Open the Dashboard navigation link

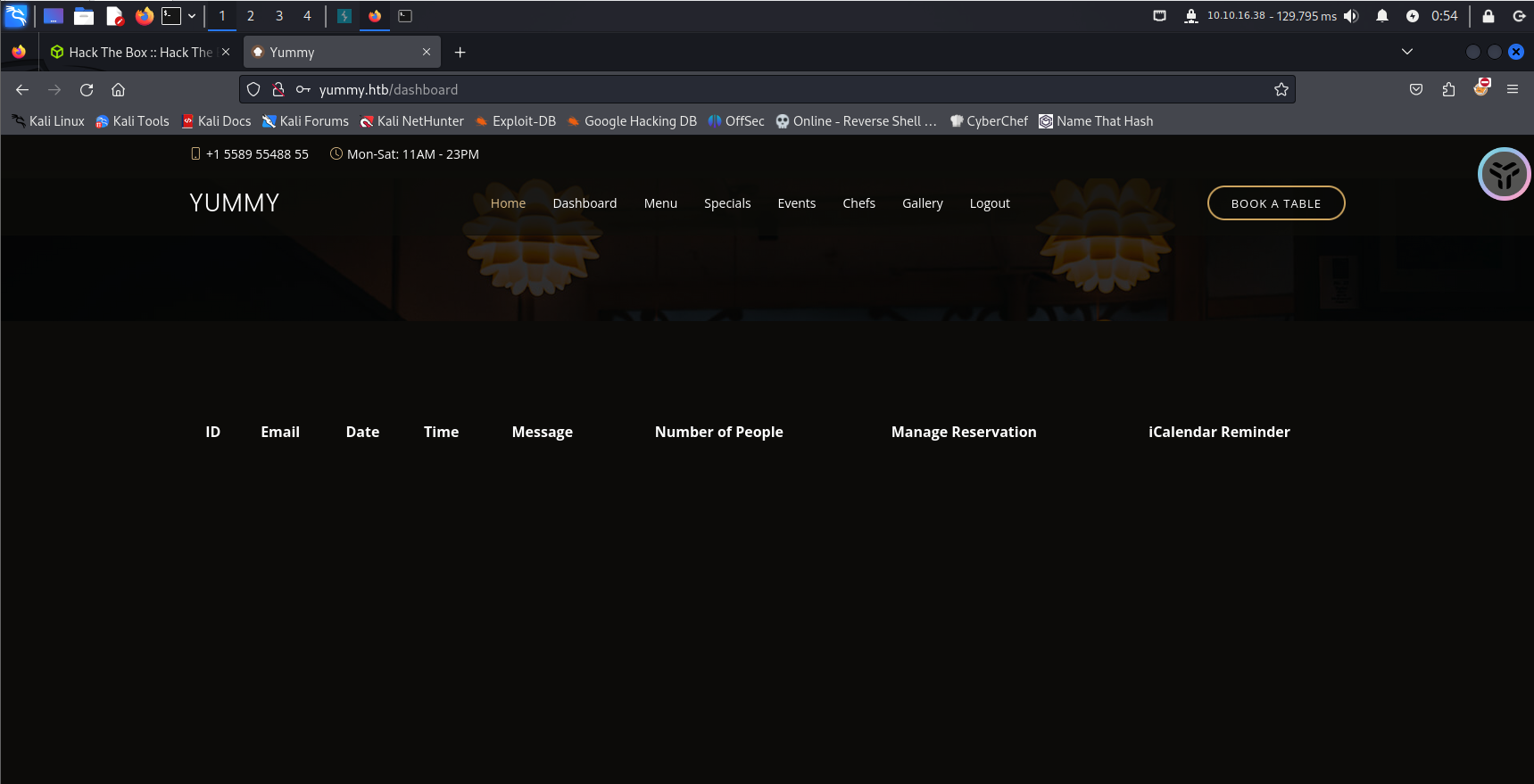[x=585, y=203]
